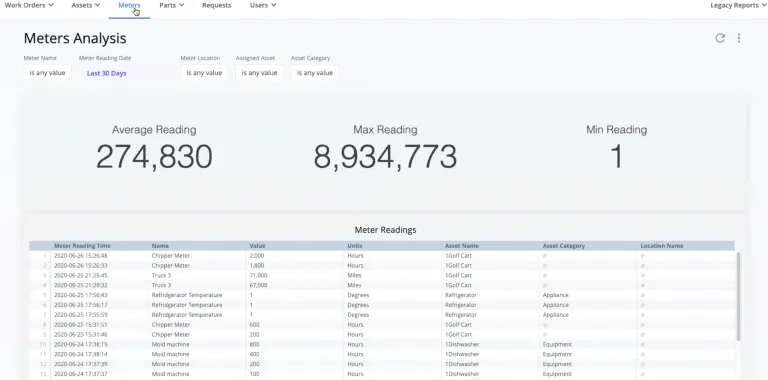Click the Mold machine value 800 cell
Image resolution: width=768 pixels, height=380 pixels.
tap(254, 344)
